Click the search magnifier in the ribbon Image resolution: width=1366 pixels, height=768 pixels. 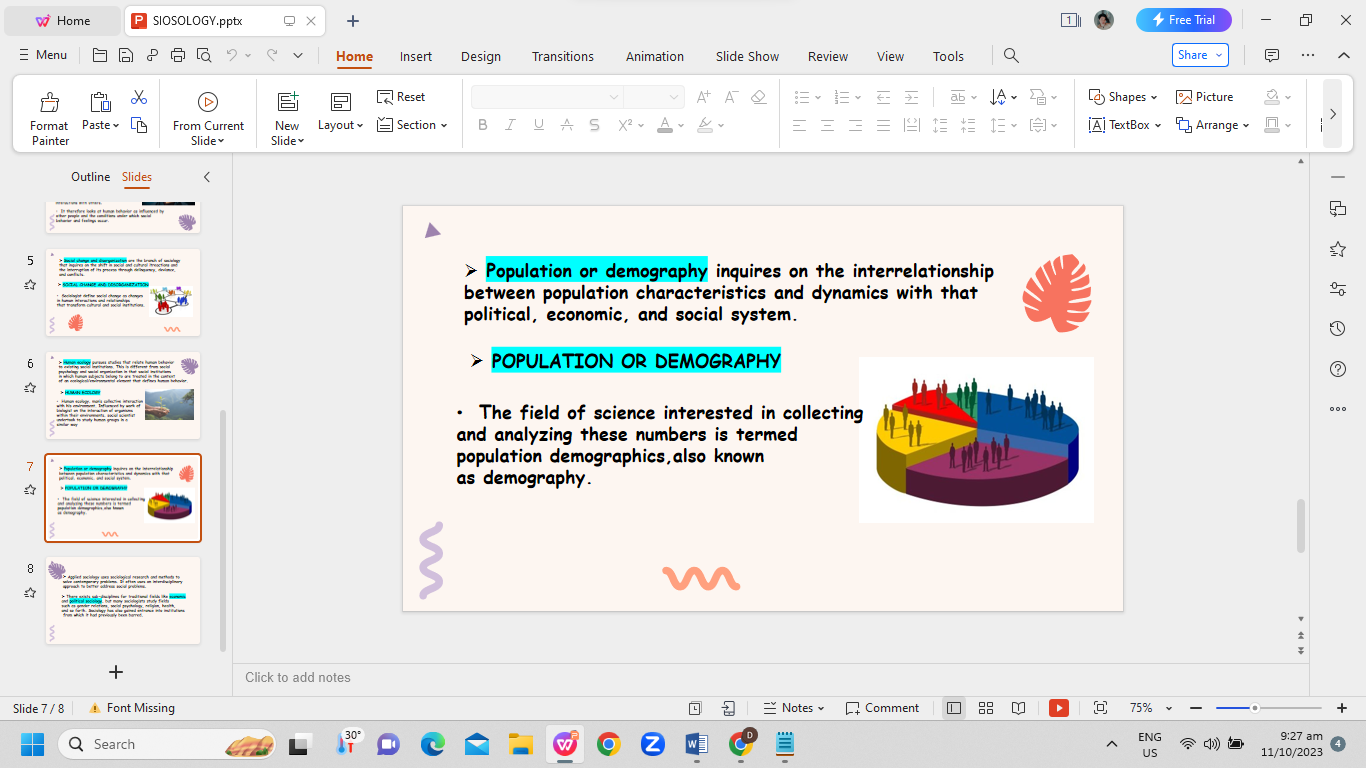point(1011,56)
